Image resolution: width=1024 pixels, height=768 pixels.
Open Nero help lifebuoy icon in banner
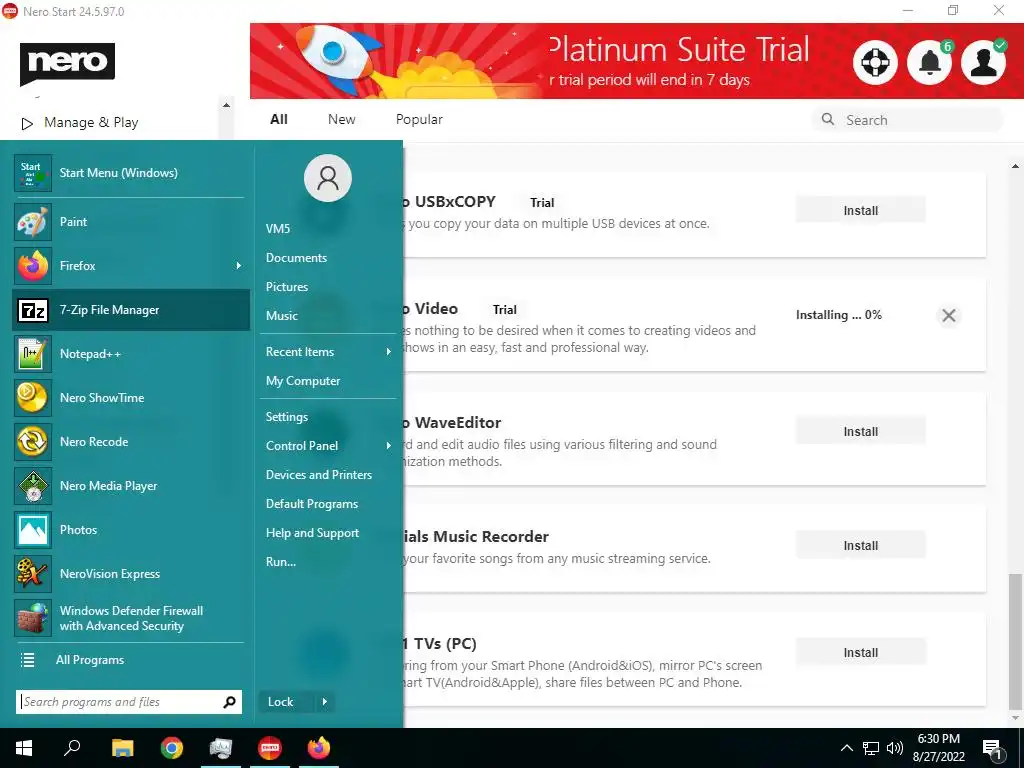(x=875, y=63)
